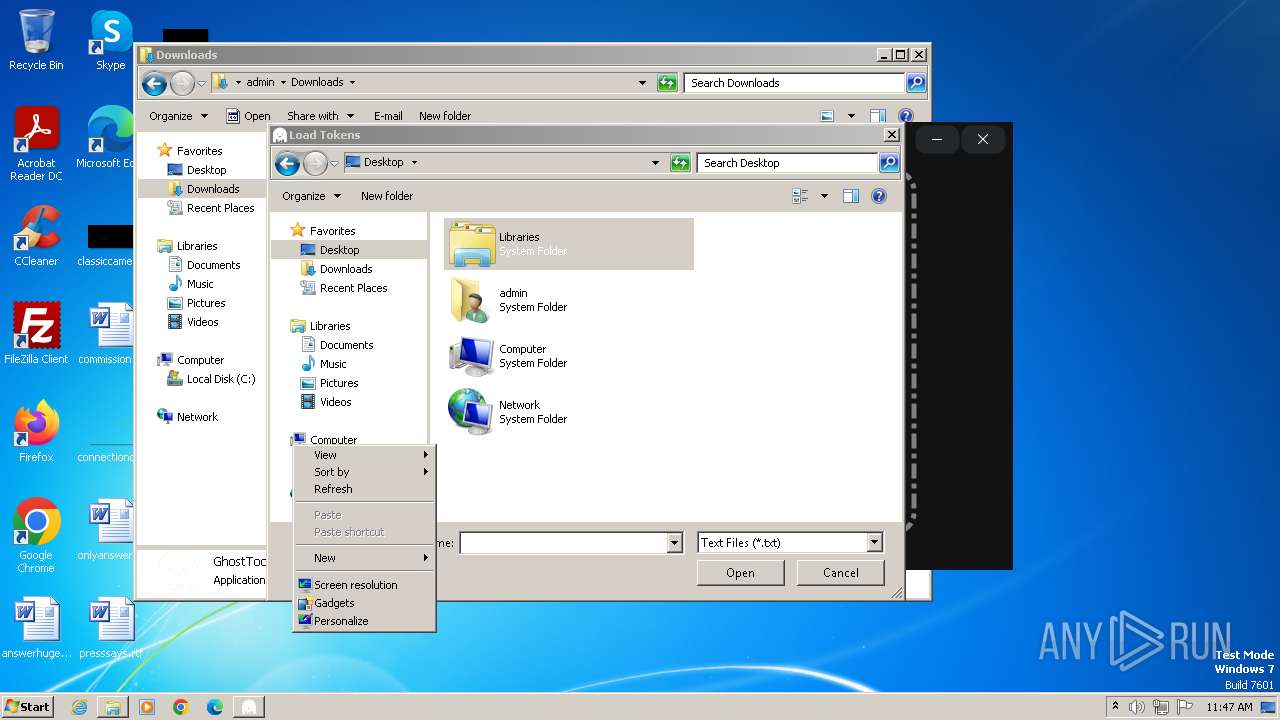Expand Downloads address bar history dropdown
Image resolution: width=1280 pixels, height=720 pixels.
tap(642, 83)
